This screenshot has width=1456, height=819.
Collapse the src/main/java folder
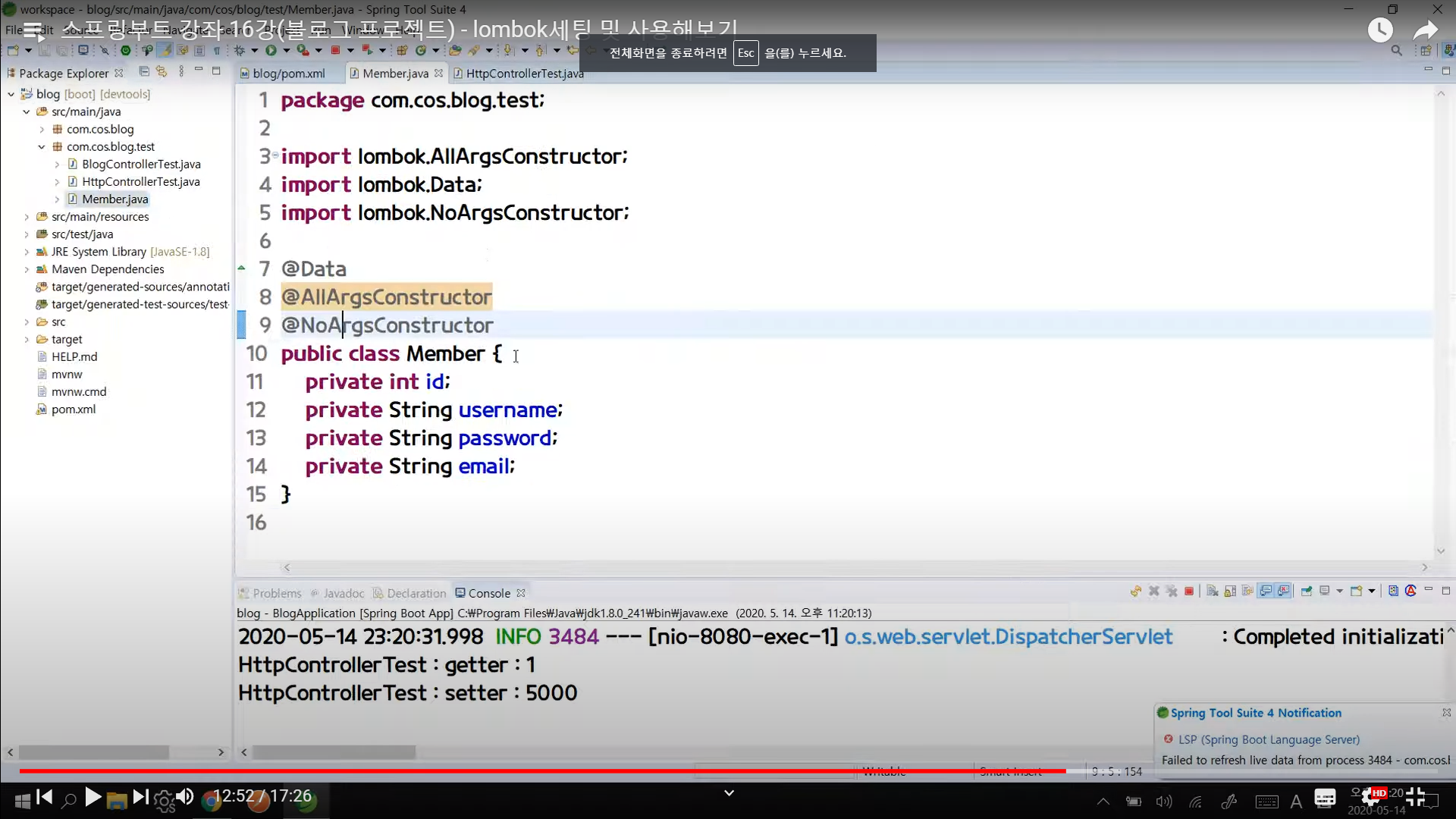click(x=26, y=111)
